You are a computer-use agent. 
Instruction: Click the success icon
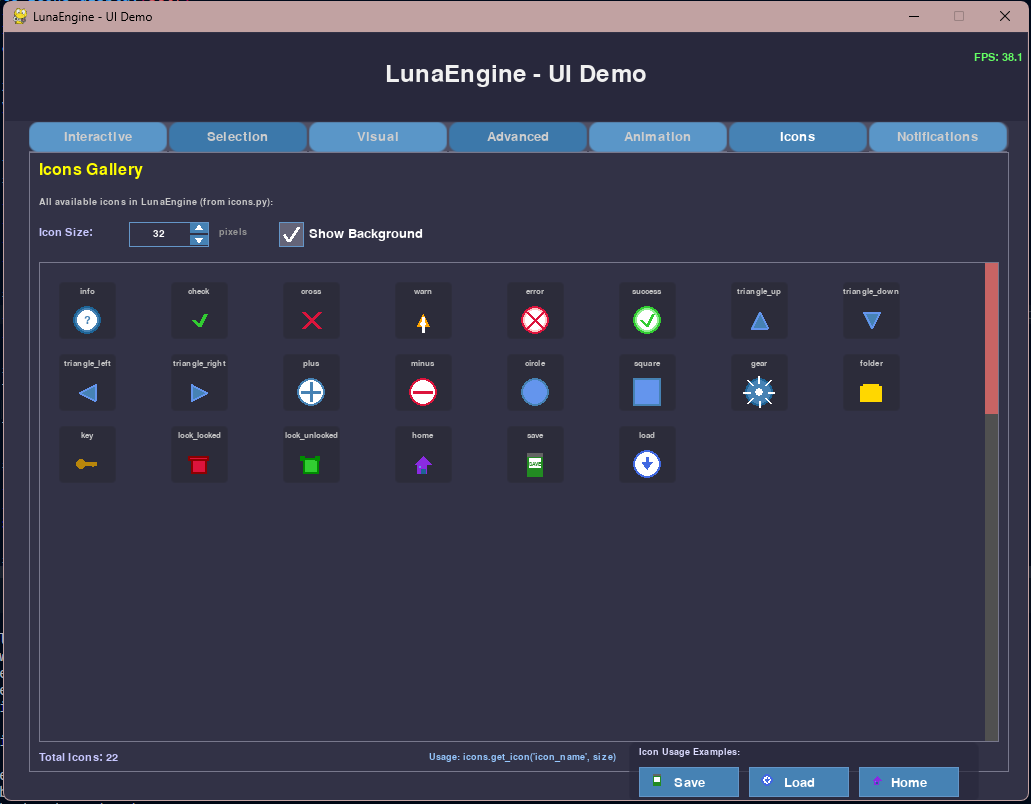tap(647, 320)
